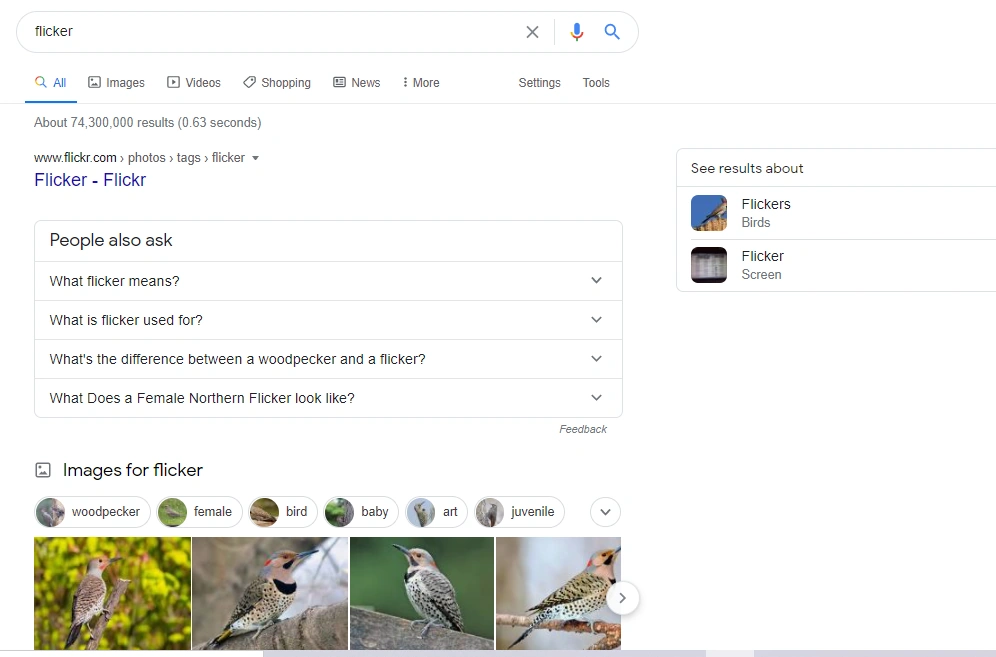The height and width of the screenshot is (657, 996).
Task: Select the juvenile image filter chip
Action: point(519,511)
